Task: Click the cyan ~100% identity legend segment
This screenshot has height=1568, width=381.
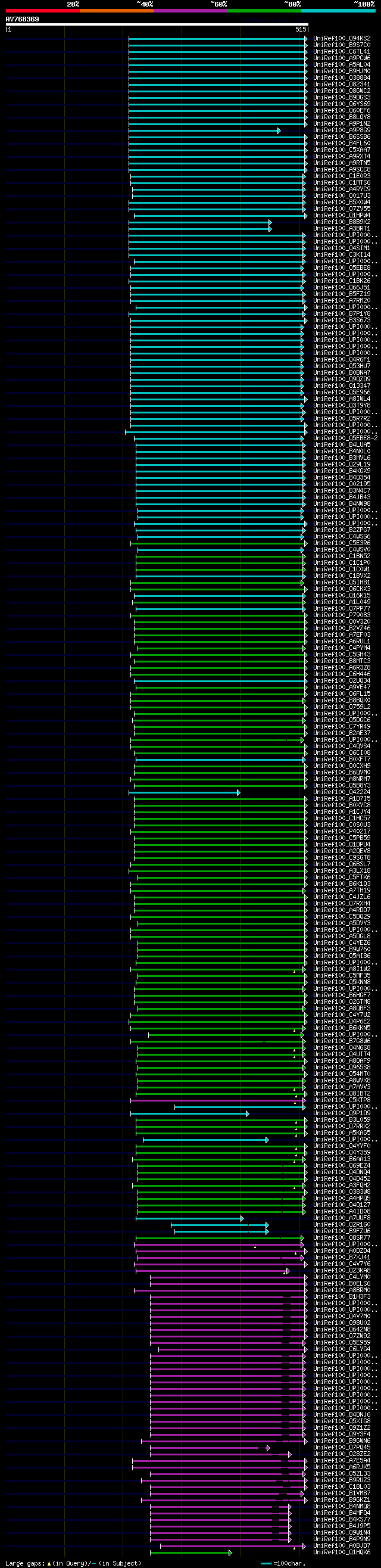Action: click(x=338, y=11)
